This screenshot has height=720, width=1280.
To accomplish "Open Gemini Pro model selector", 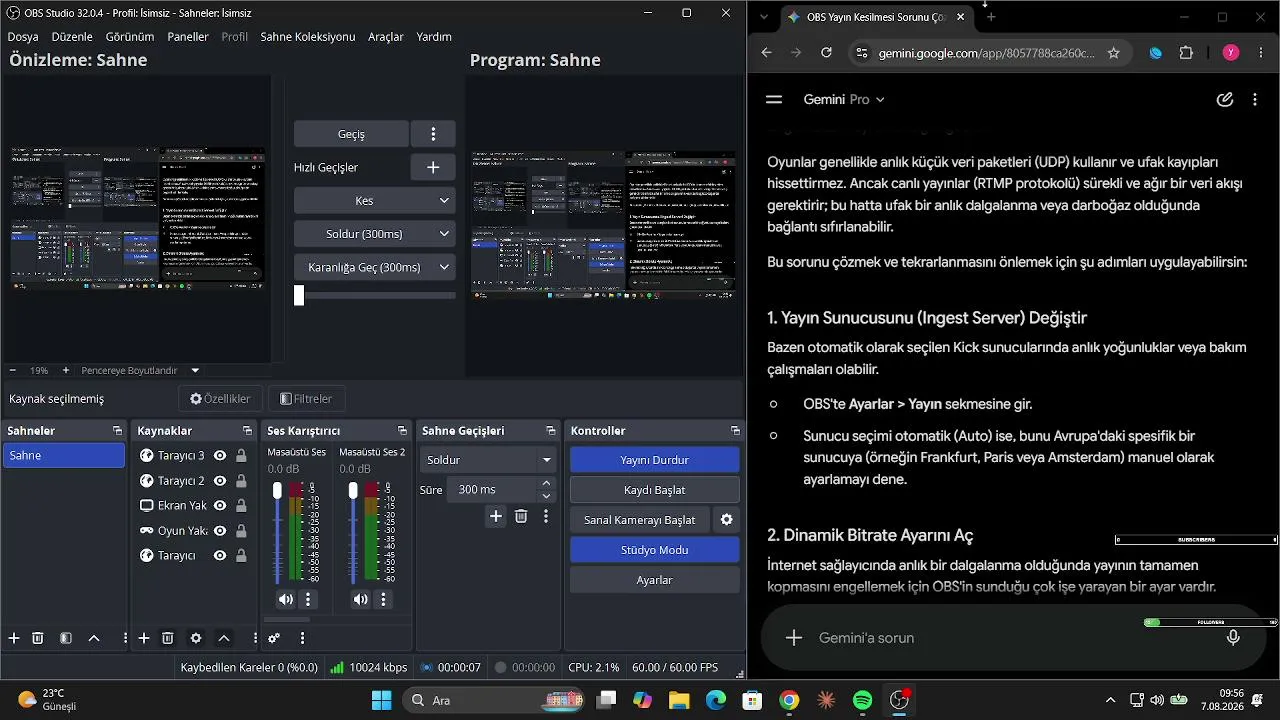I will [x=844, y=100].
